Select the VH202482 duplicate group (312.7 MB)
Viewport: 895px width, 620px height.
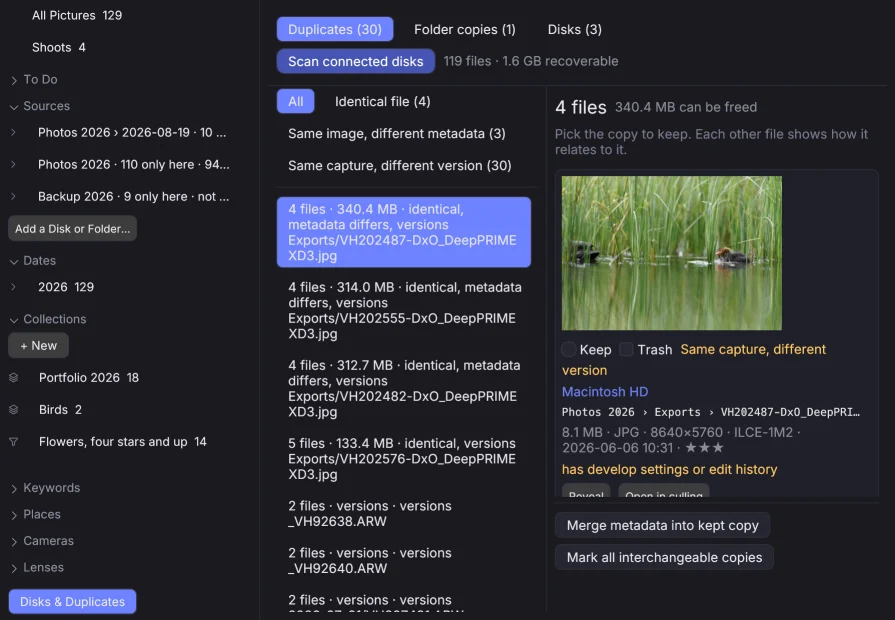404,388
